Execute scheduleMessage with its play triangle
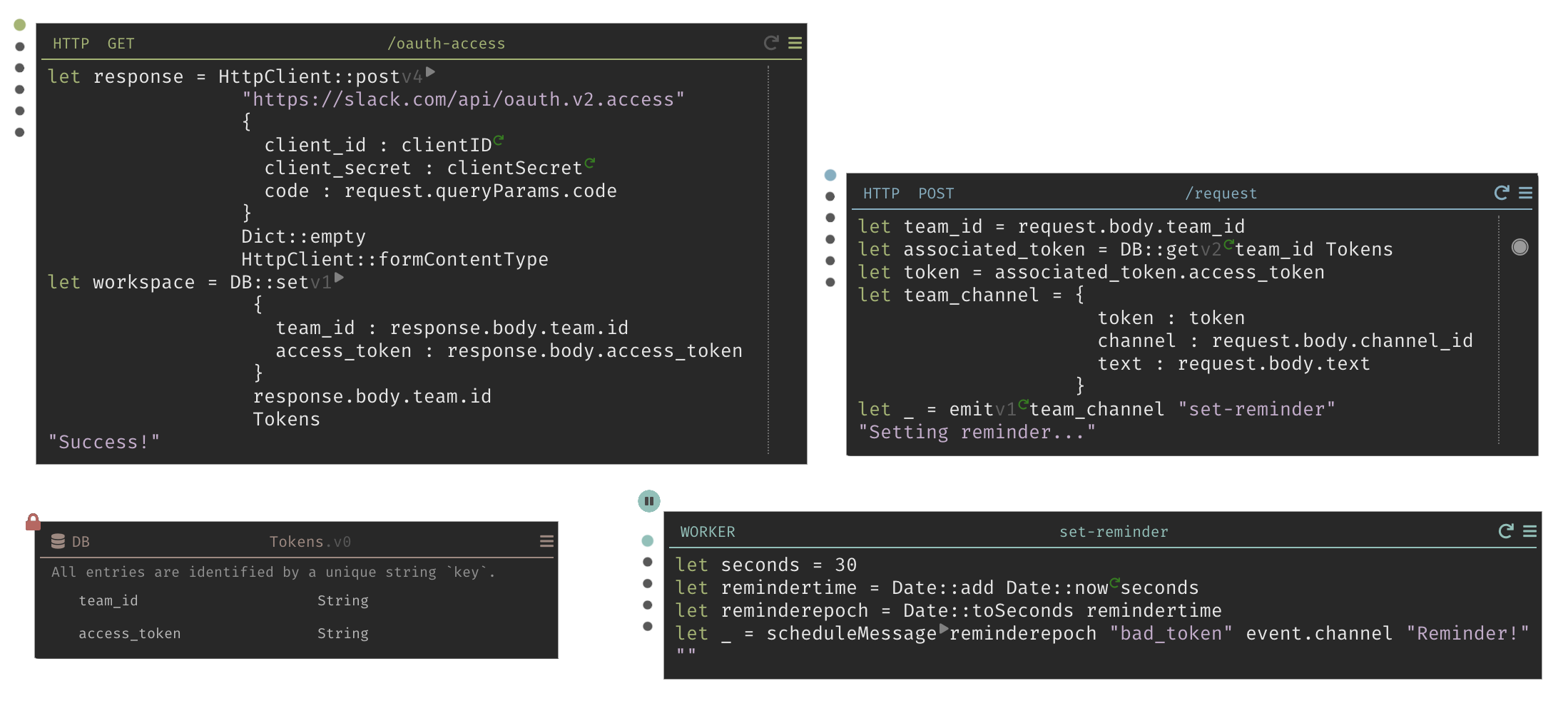1568x701 pixels. (x=944, y=629)
